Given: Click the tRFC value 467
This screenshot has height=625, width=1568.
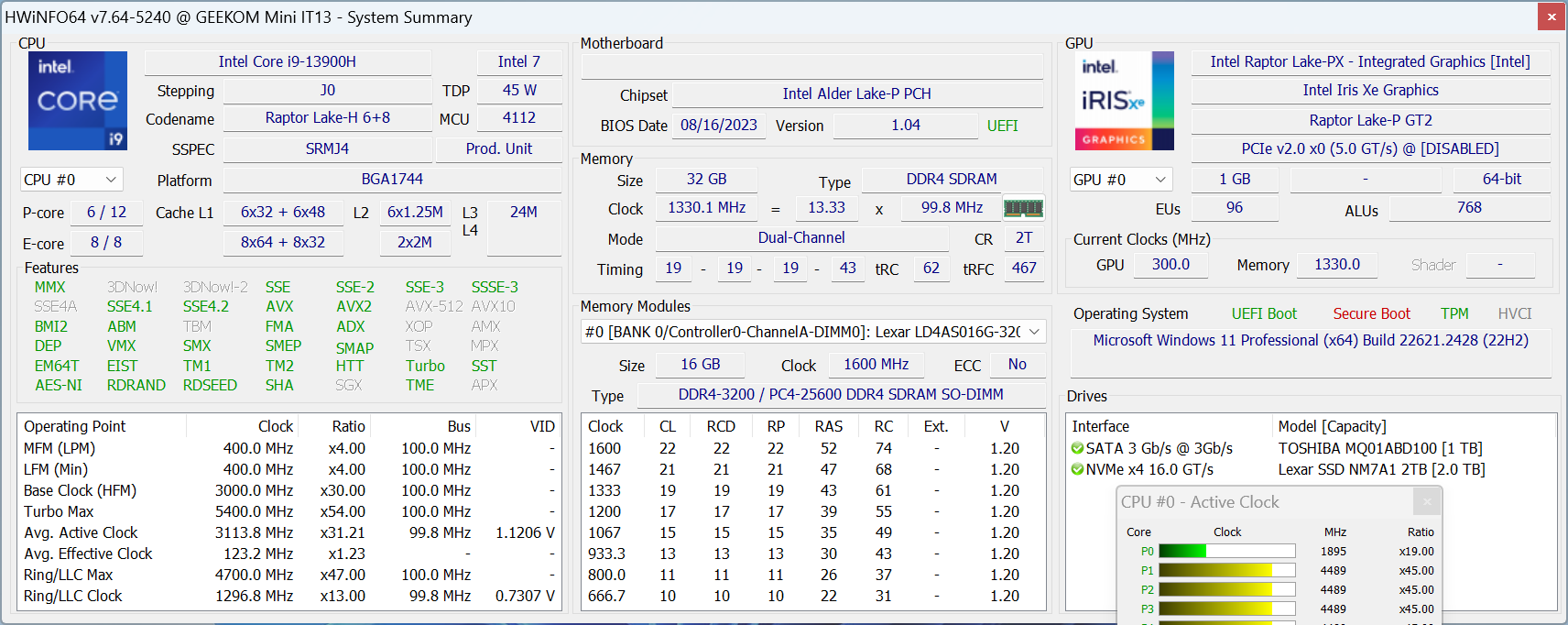Looking at the screenshot, I should coord(1024,269).
